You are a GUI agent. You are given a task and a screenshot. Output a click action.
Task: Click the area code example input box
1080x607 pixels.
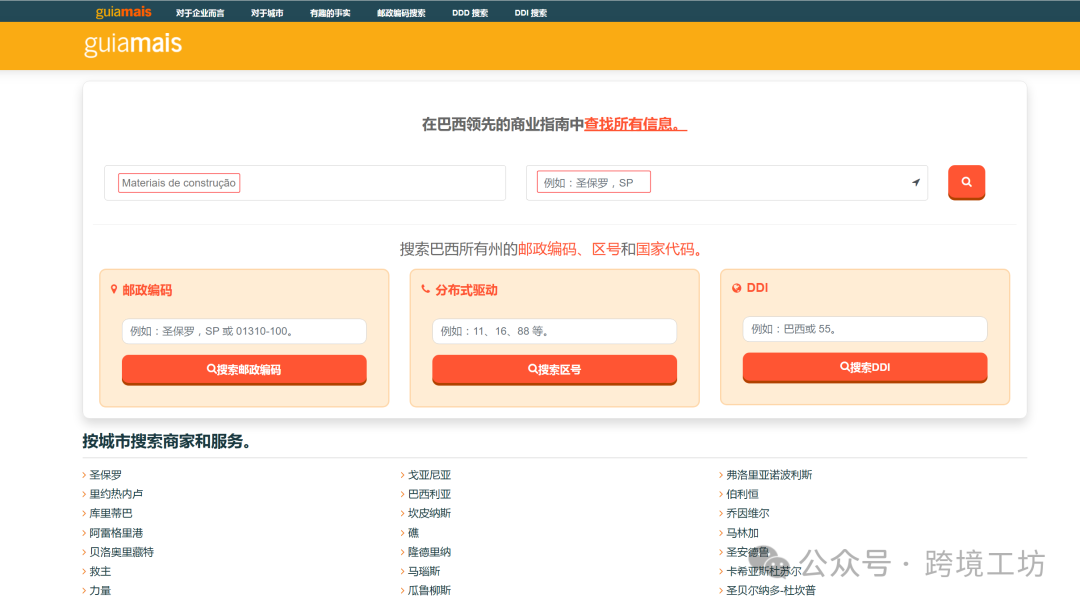click(x=554, y=330)
